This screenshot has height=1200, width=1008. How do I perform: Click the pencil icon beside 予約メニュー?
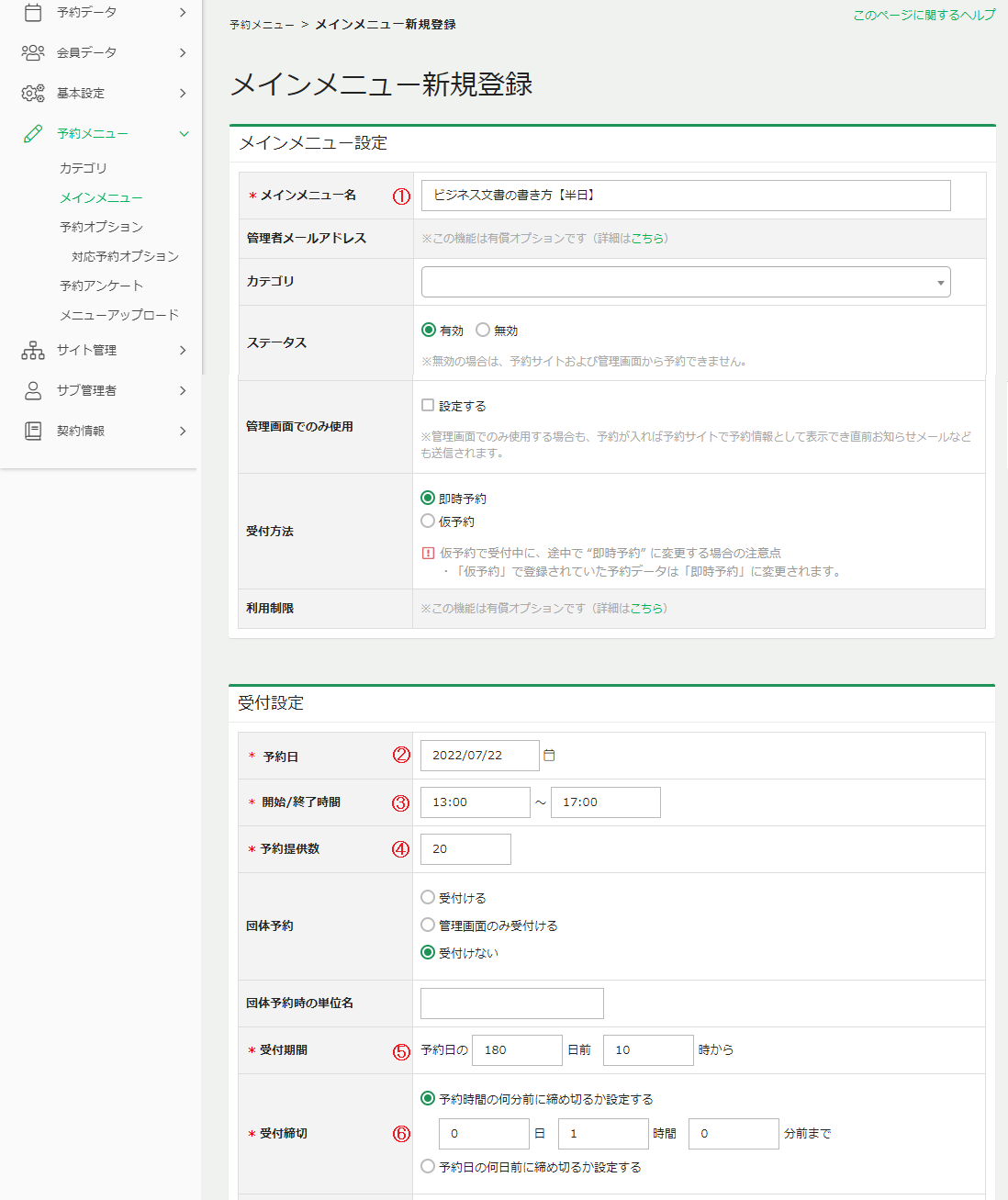coord(33,133)
